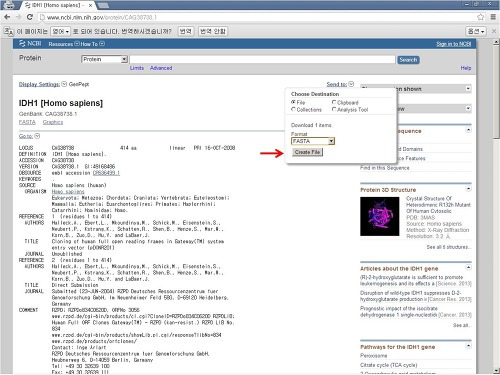
Task: Open the translate options dropdown
Action: point(476,31)
